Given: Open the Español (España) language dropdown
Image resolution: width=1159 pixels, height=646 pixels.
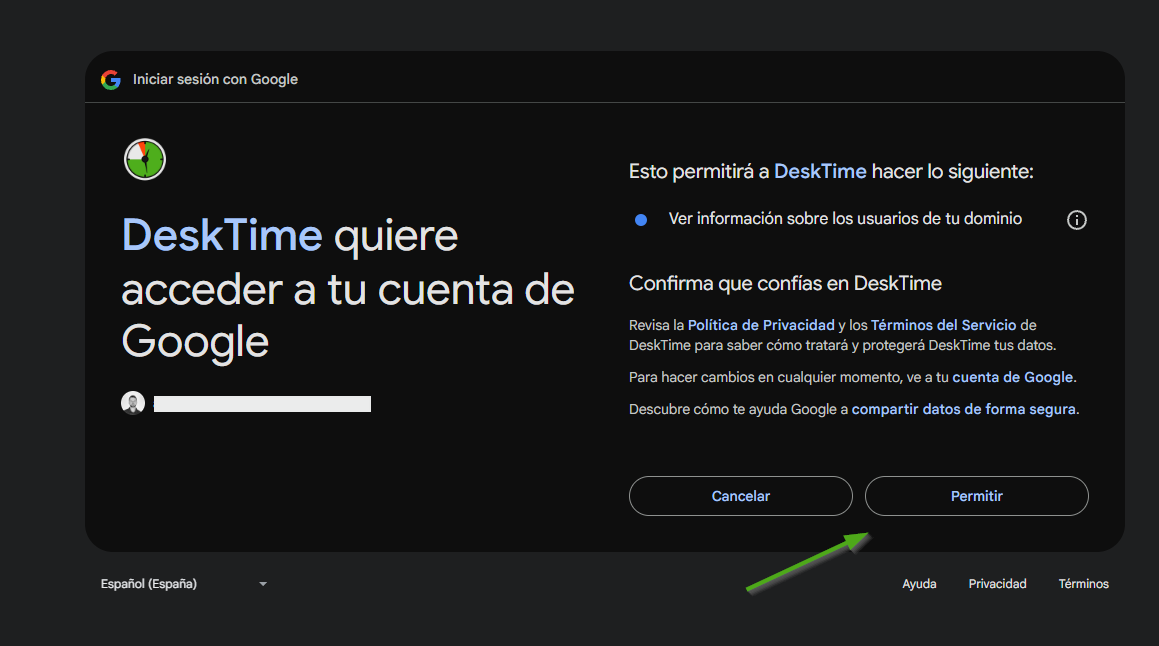Looking at the screenshot, I should click(150, 584).
